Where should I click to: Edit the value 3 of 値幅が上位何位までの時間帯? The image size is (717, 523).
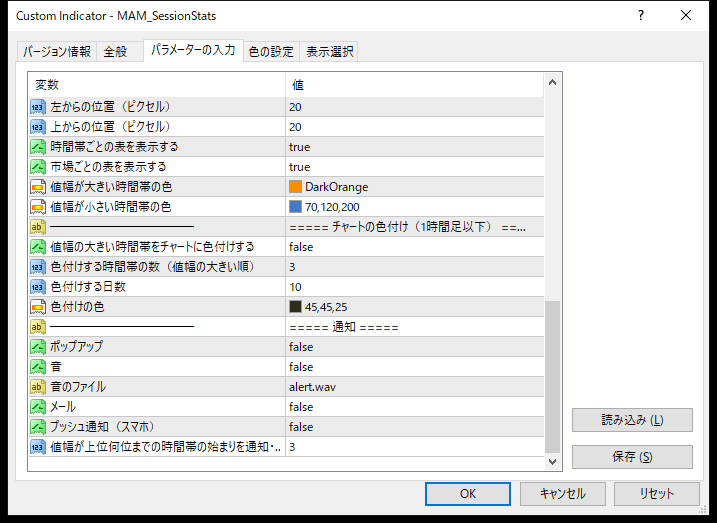[x=415, y=447]
